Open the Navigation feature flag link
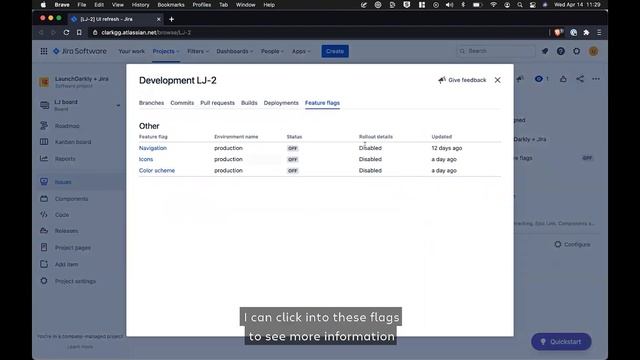 click(153, 148)
